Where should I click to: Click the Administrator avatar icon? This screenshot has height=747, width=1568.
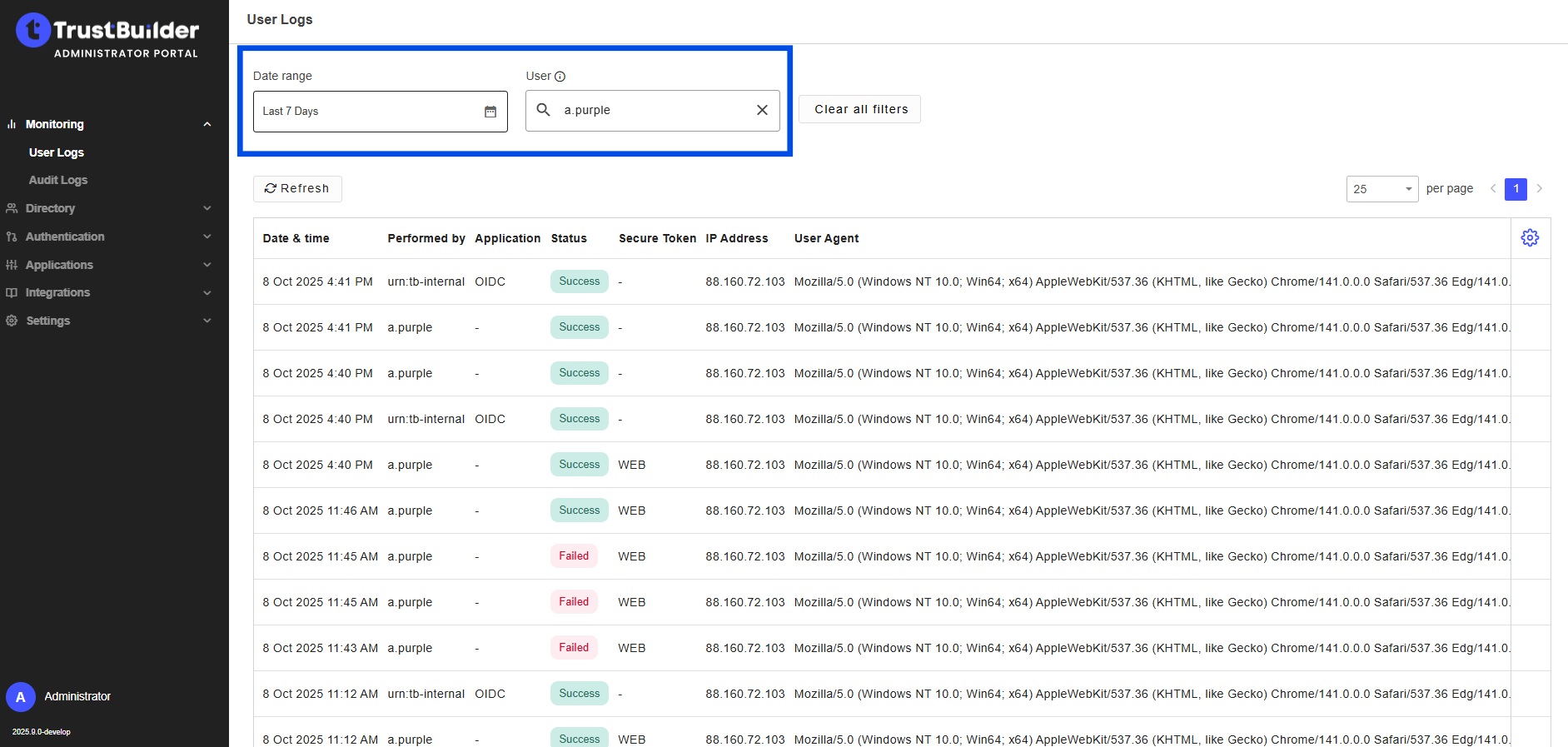pyautogui.click(x=21, y=697)
